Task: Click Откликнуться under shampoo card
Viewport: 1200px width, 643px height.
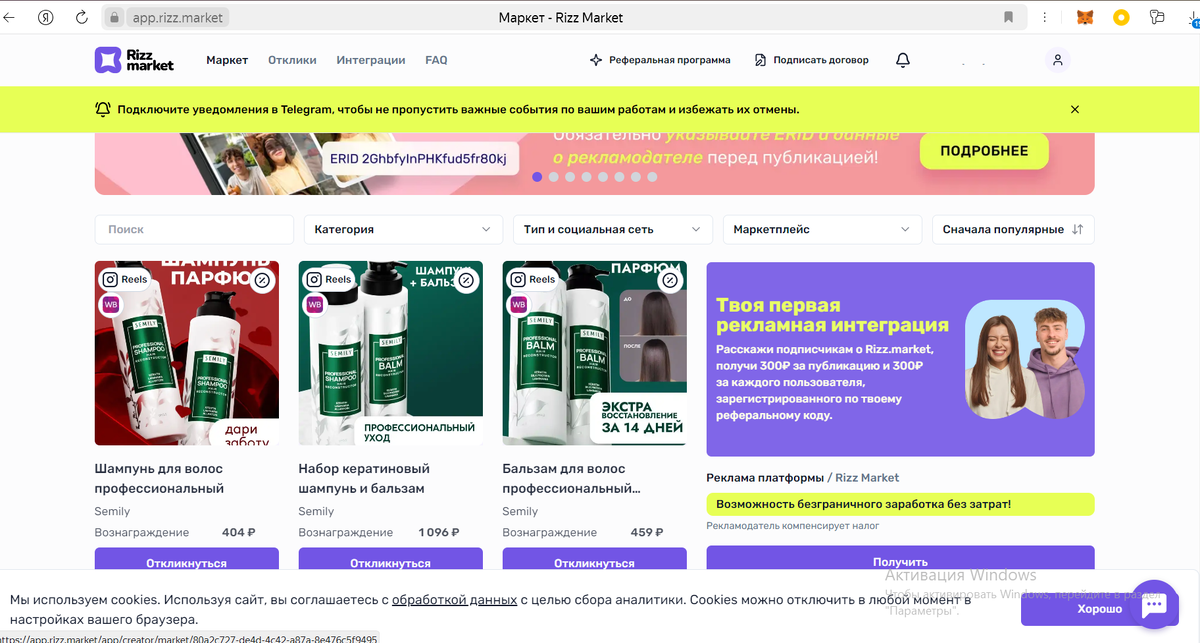Action: click(x=187, y=560)
